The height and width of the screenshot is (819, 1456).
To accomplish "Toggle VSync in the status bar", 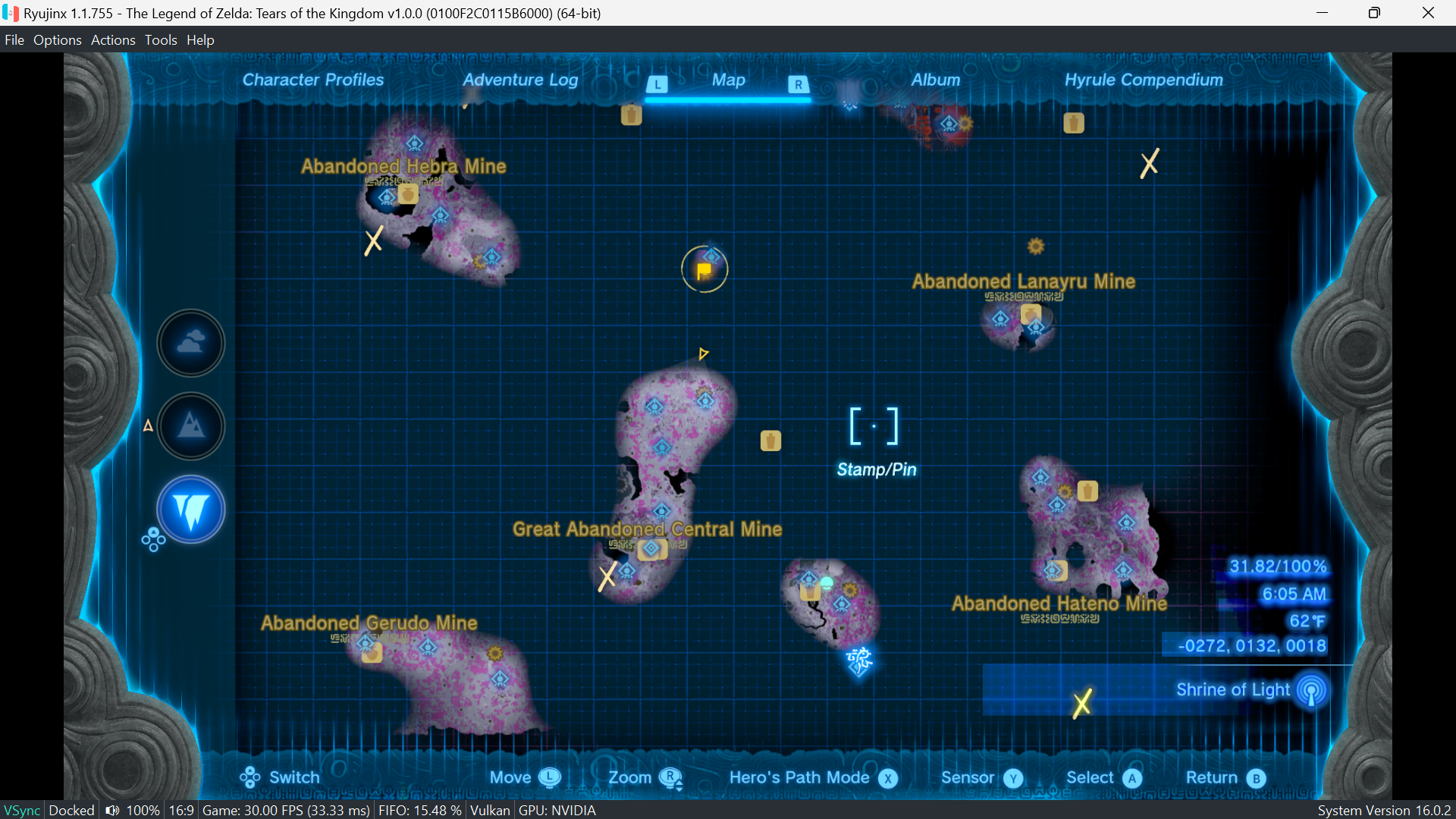I will (22, 811).
